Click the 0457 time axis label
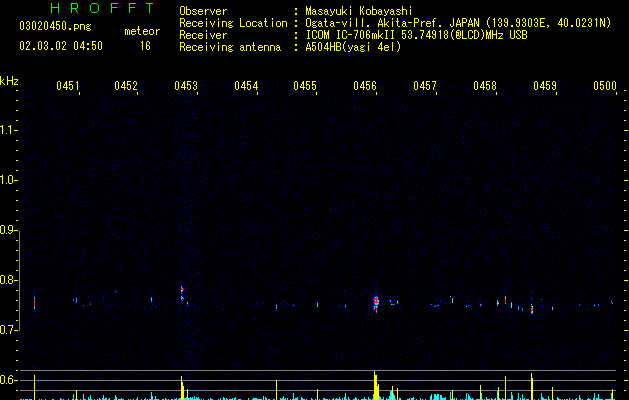The width and height of the screenshot is (629, 400). [425, 85]
